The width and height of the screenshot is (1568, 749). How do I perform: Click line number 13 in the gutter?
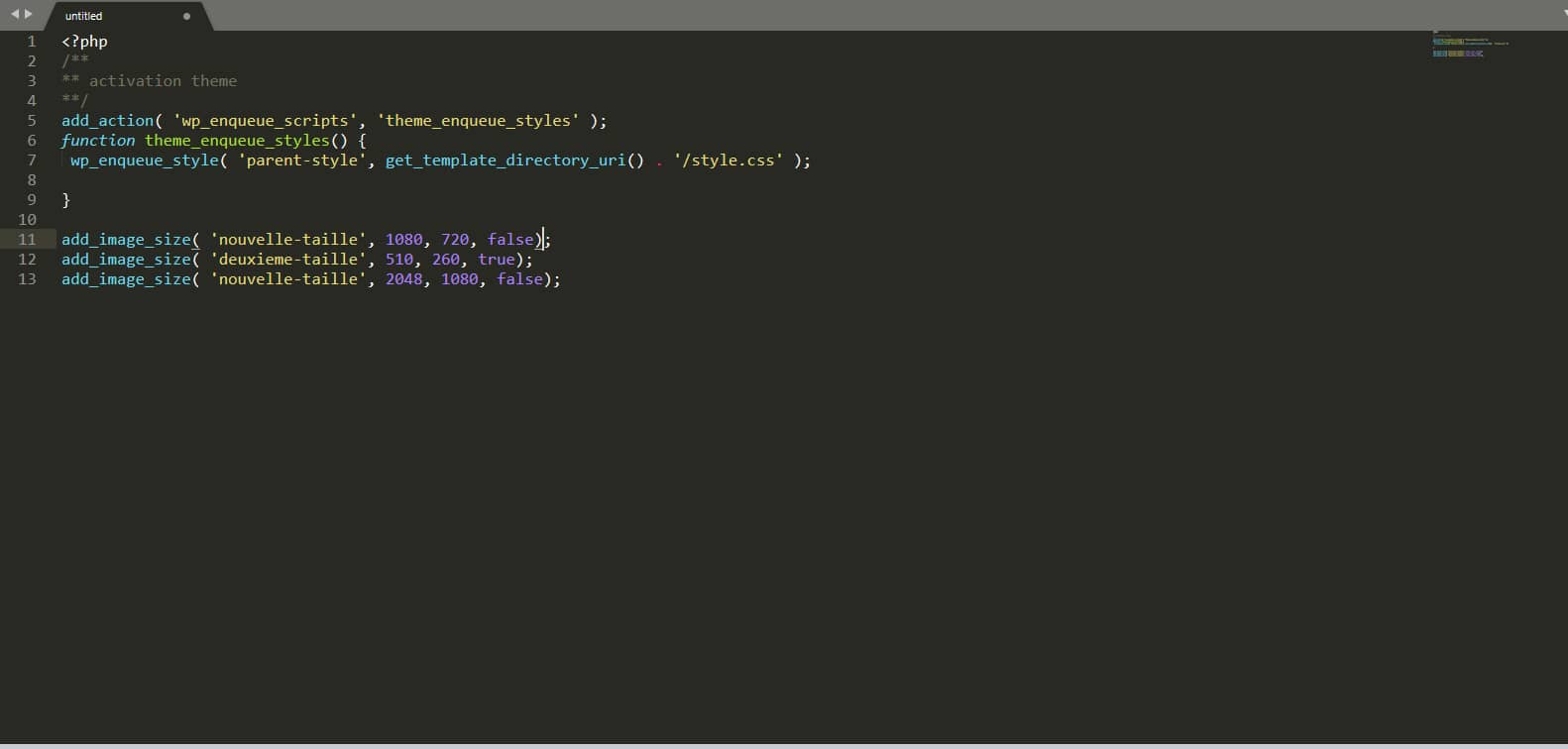coord(27,278)
